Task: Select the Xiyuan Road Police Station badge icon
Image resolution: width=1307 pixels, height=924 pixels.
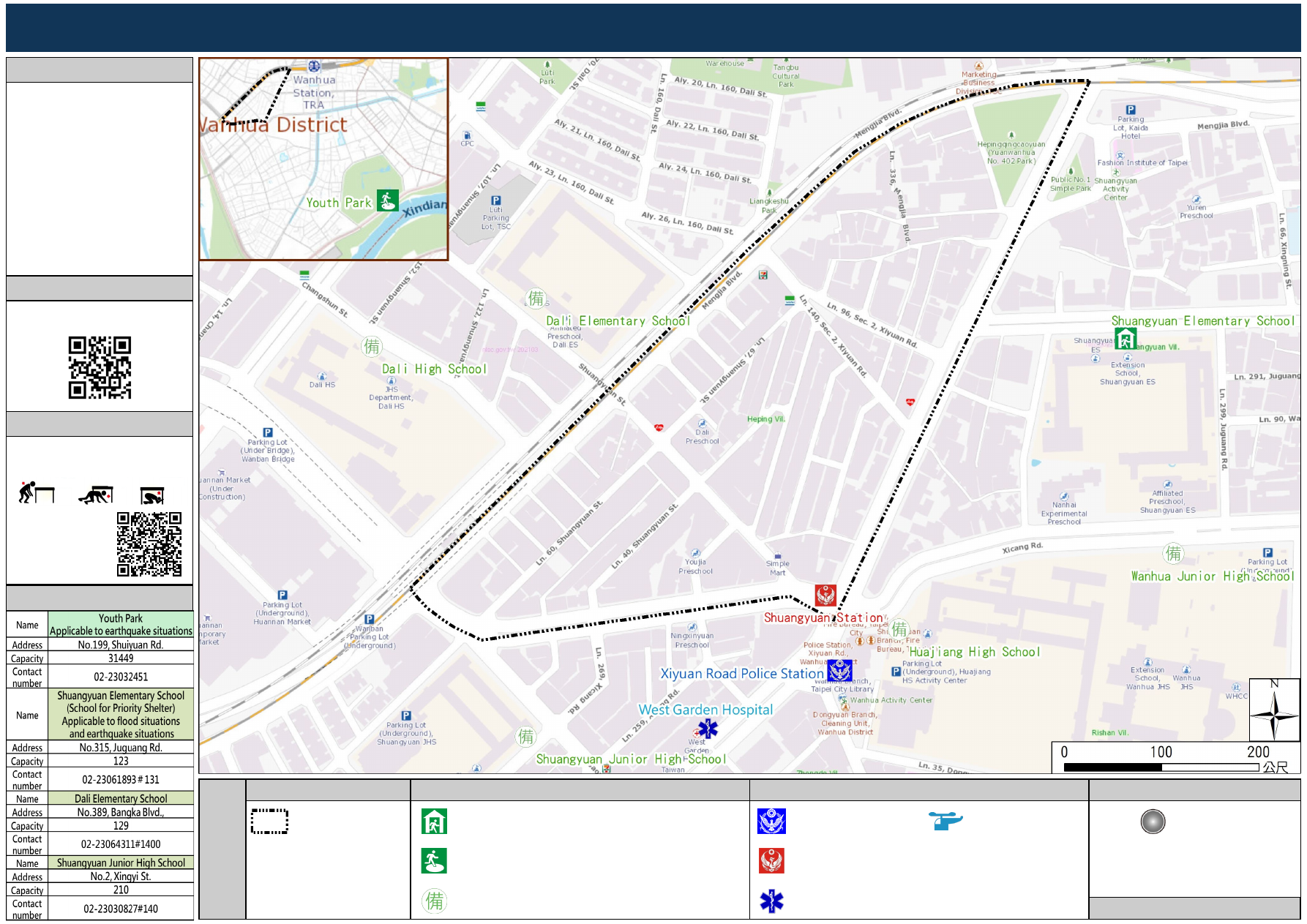Action: tap(839, 670)
